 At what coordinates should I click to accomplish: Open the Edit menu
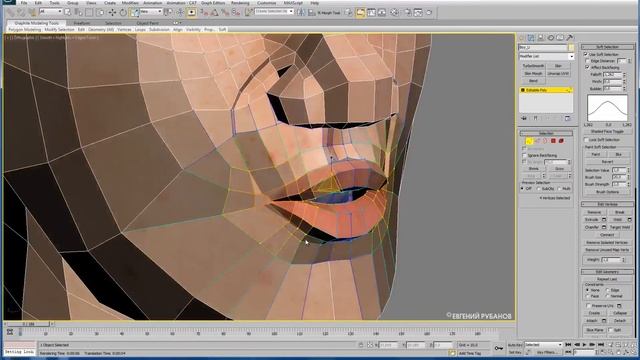(38, 3)
